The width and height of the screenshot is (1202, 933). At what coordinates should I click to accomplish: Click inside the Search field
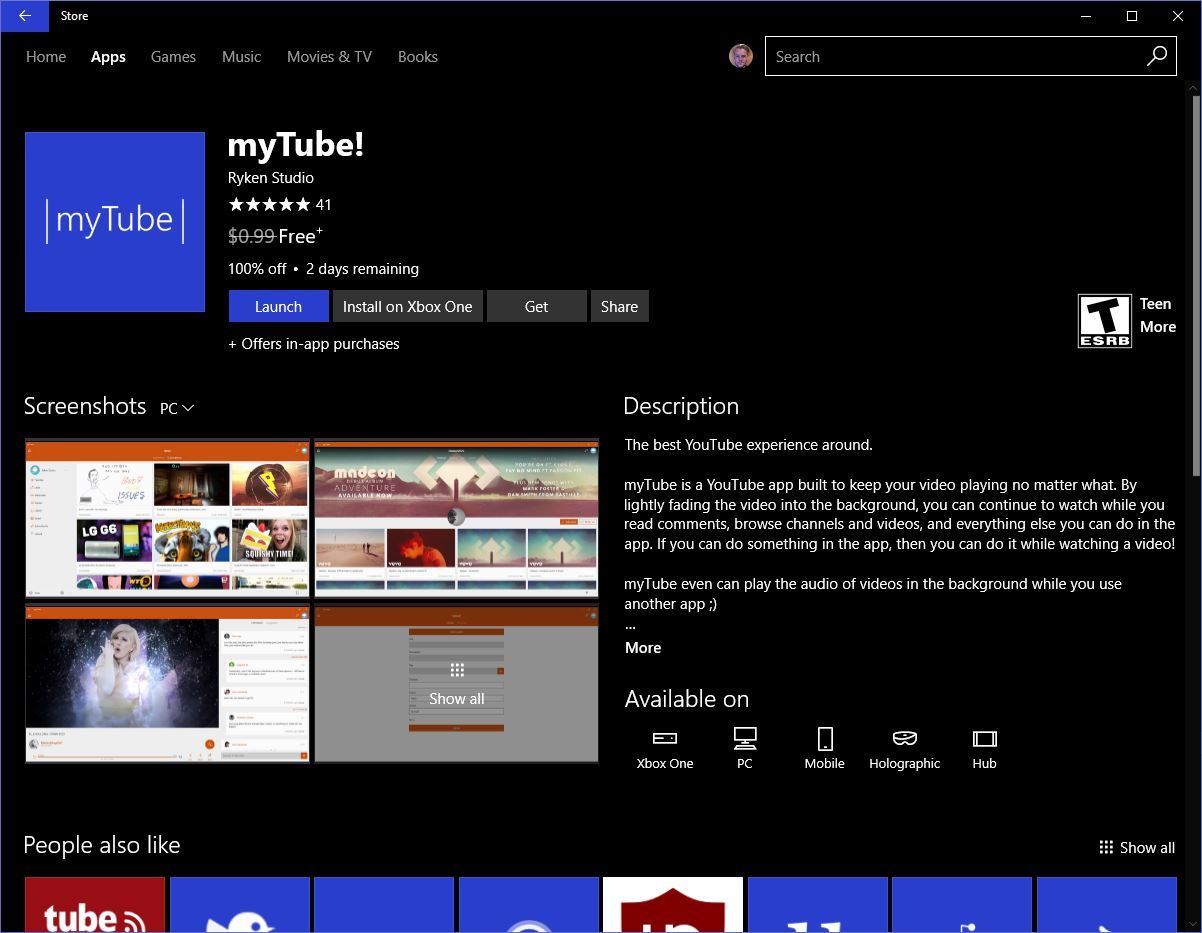click(950, 56)
